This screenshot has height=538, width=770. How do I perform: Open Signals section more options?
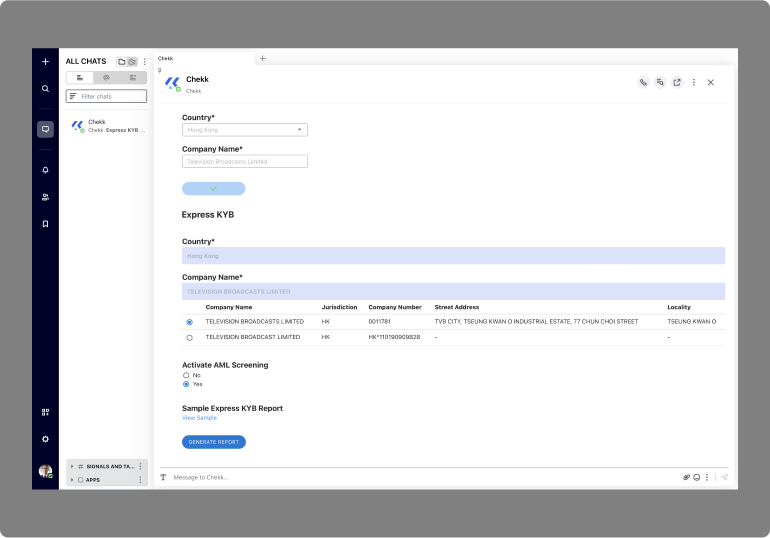pyautogui.click(x=140, y=466)
